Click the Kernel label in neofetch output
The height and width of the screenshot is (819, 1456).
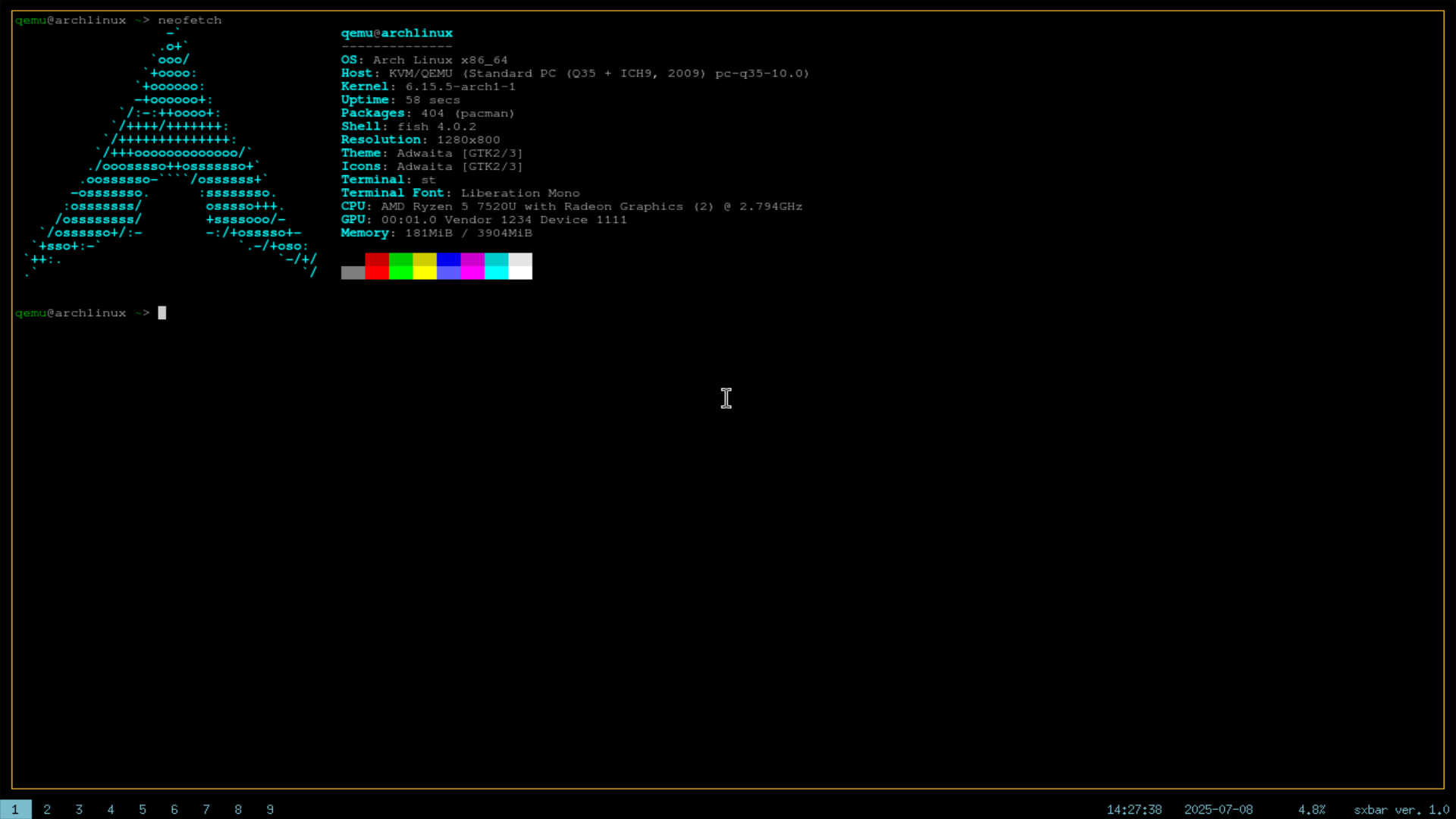(x=364, y=86)
